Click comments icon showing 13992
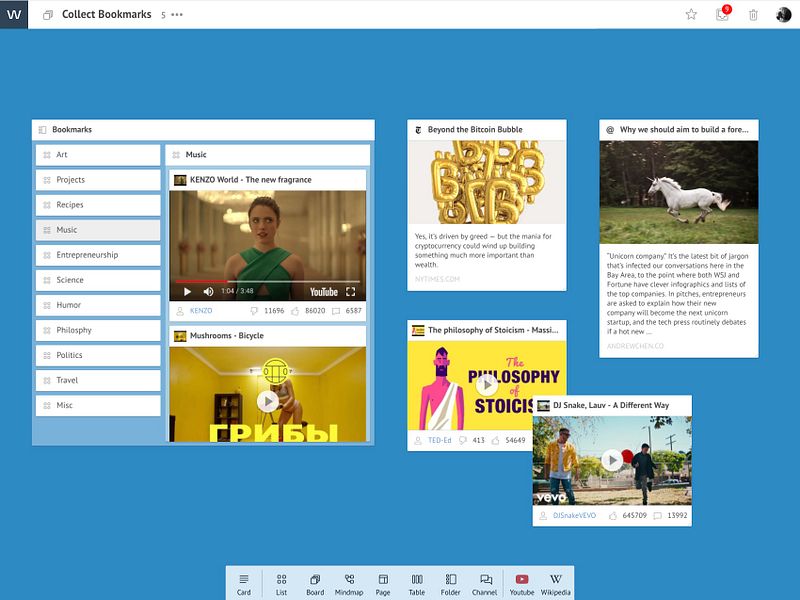 [x=658, y=515]
